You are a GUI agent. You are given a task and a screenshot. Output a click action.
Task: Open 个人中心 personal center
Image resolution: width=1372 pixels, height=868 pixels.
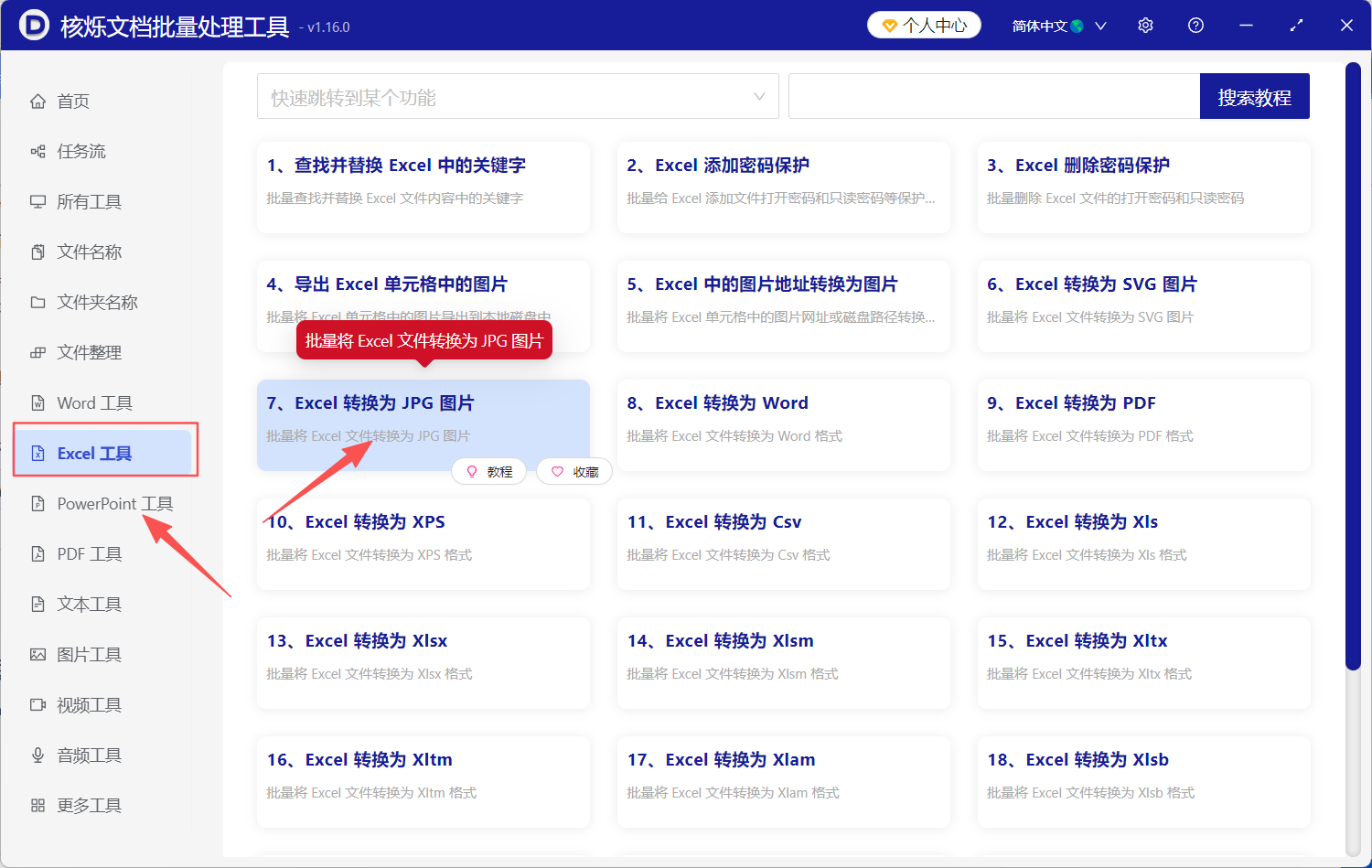point(924,26)
